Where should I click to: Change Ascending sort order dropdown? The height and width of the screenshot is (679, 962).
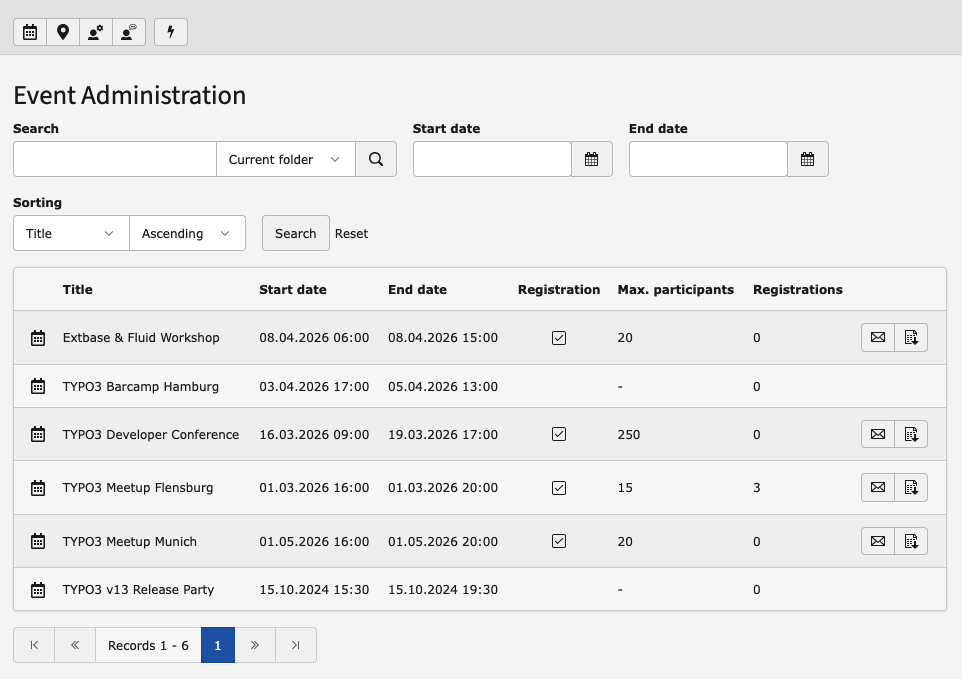[187, 233]
